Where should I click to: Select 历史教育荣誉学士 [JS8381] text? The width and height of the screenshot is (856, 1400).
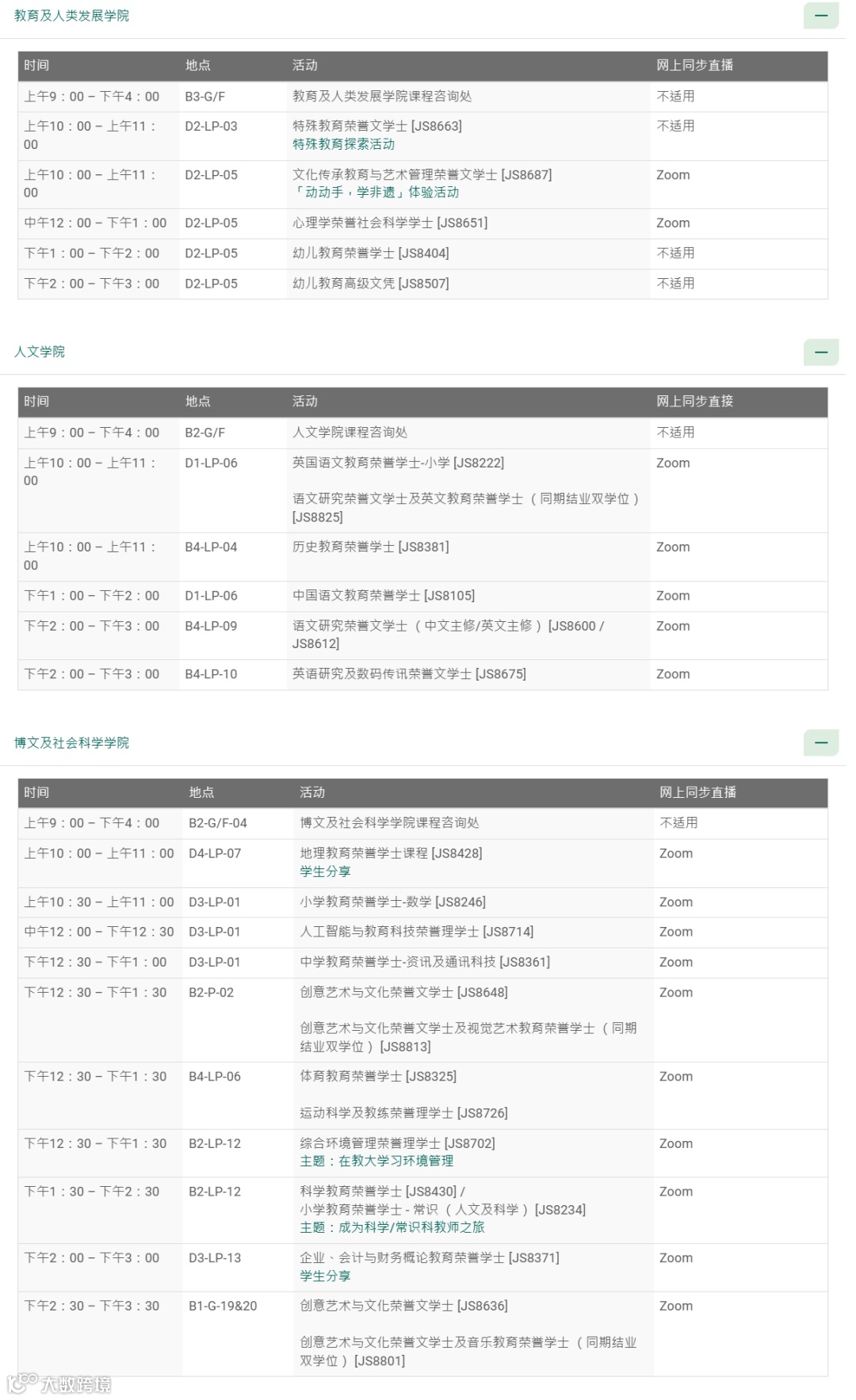point(371,547)
